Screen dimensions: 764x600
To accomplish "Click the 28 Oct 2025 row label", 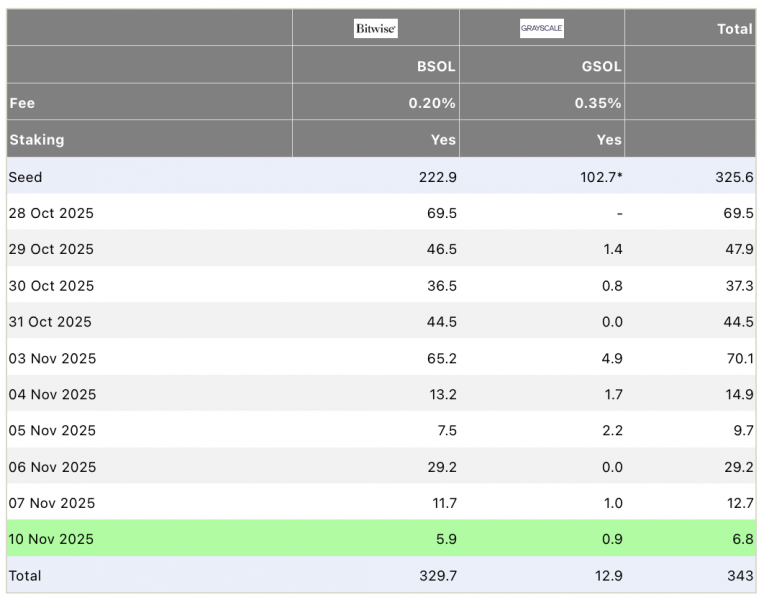I will (x=51, y=213).
